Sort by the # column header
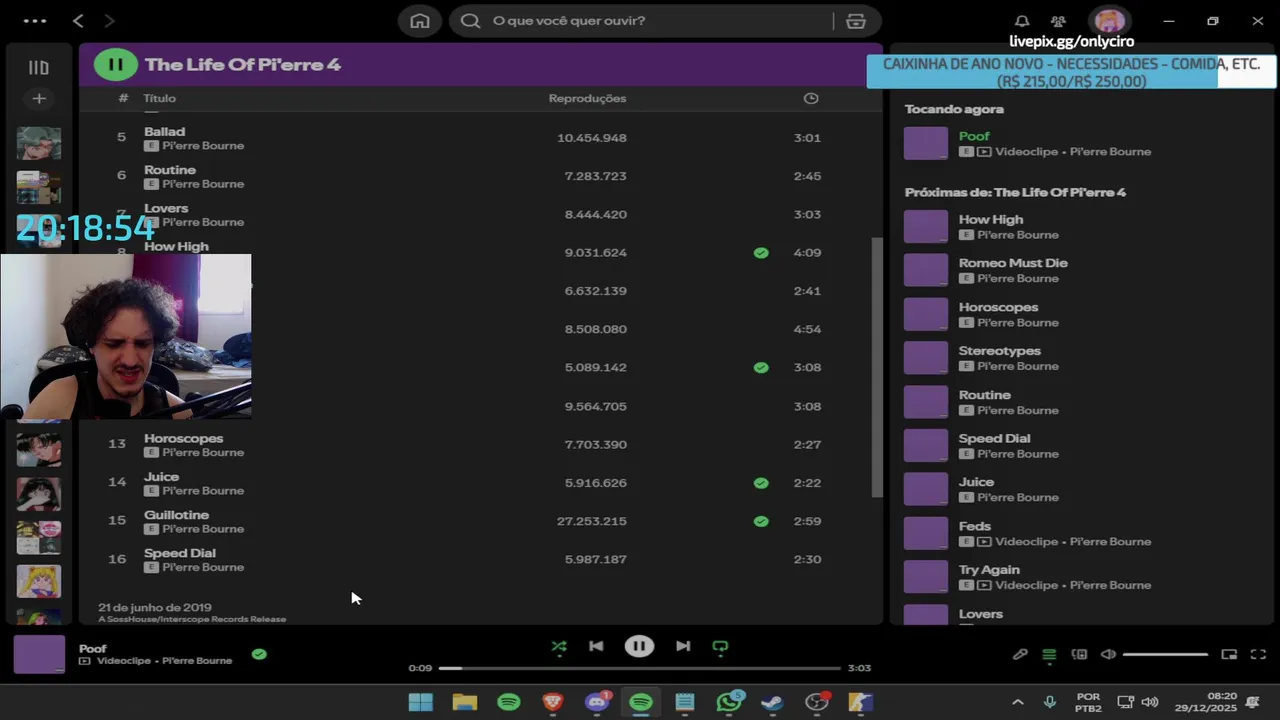This screenshot has height=720, width=1280. click(123, 98)
